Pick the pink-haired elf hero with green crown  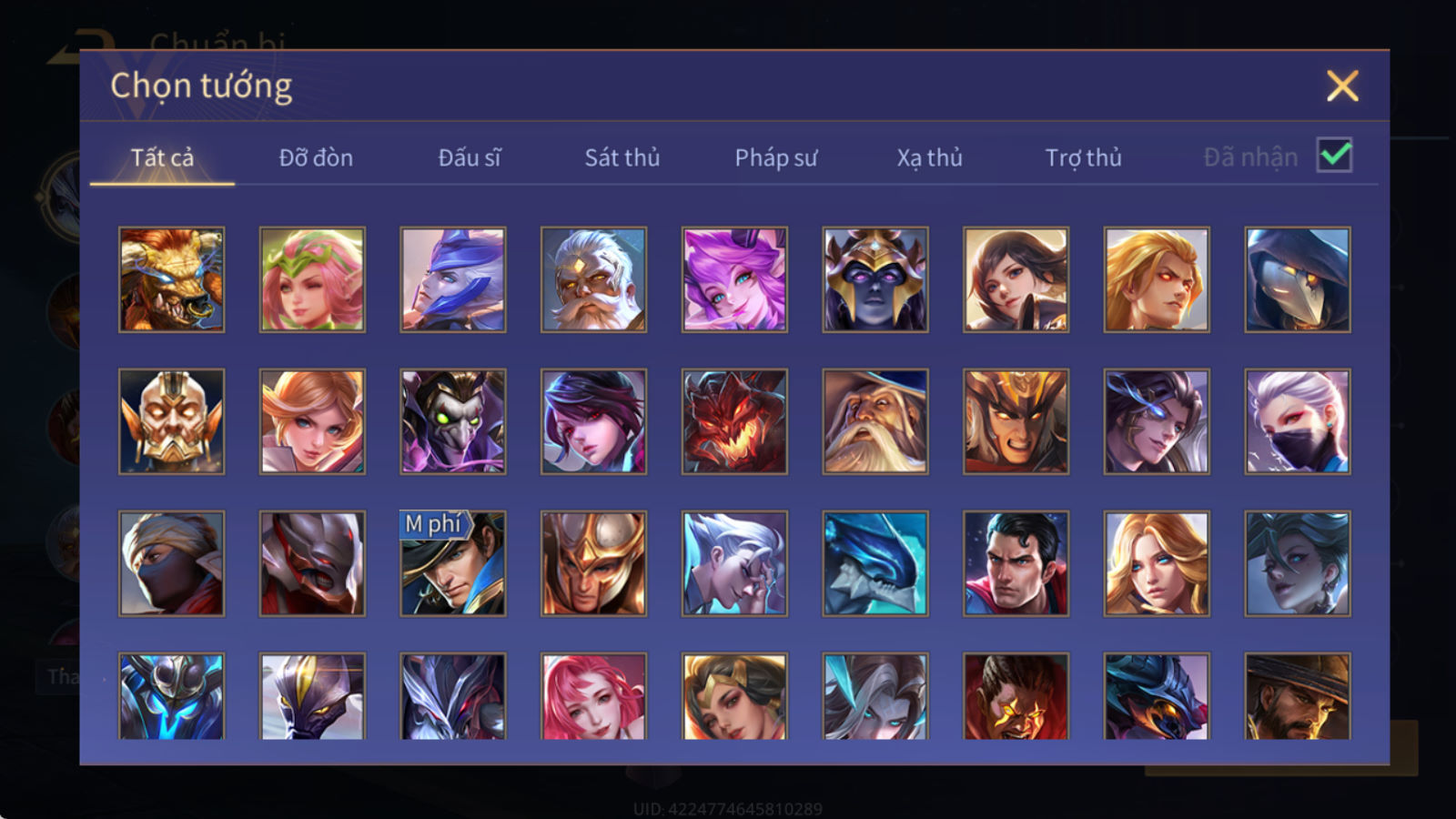(x=312, y=279)
